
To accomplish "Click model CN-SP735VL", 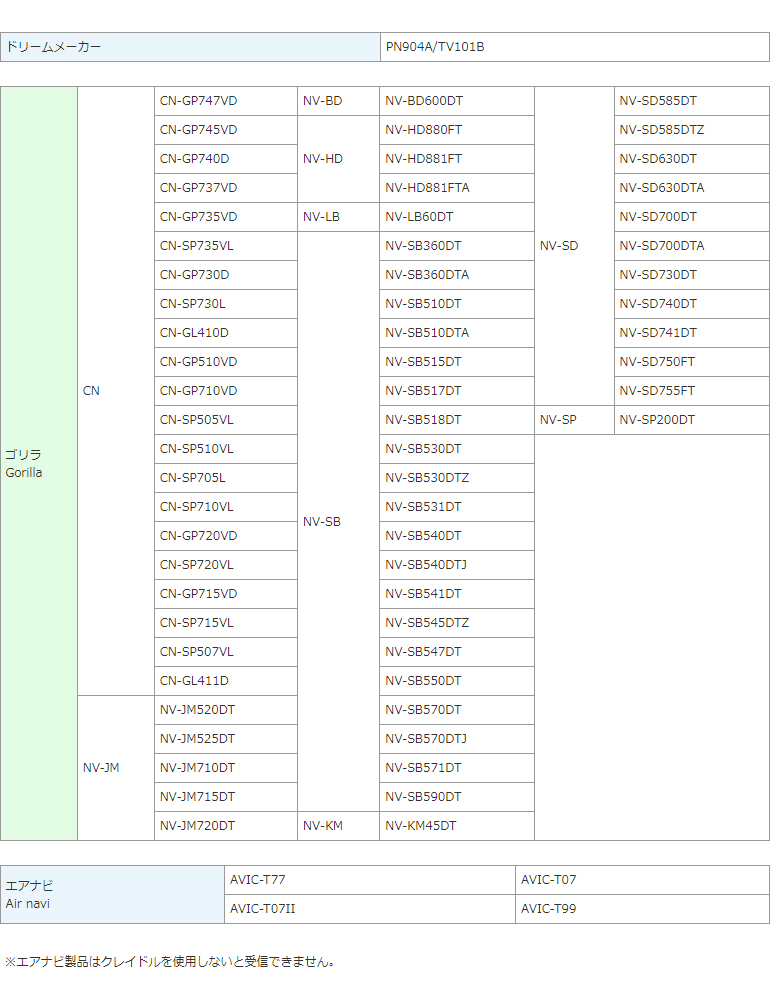I will click(226, 246).
